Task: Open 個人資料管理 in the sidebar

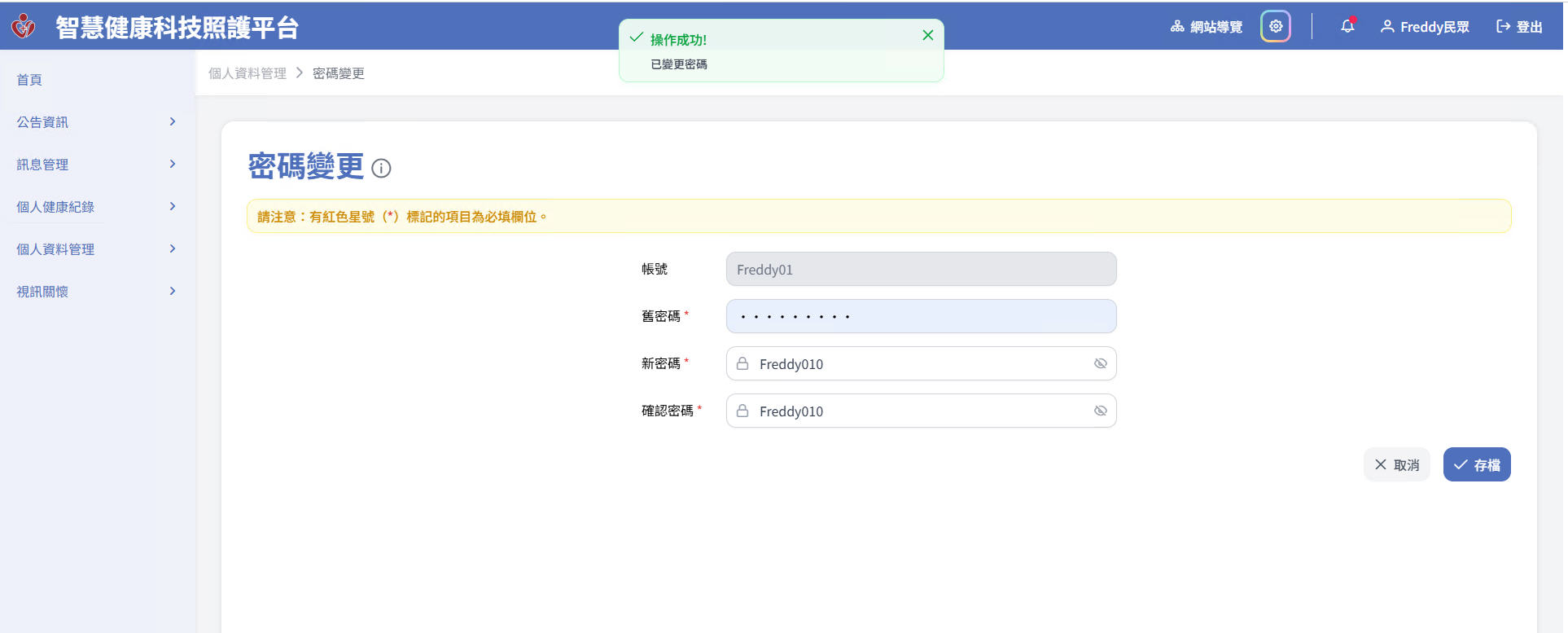Action: (96, 249)
